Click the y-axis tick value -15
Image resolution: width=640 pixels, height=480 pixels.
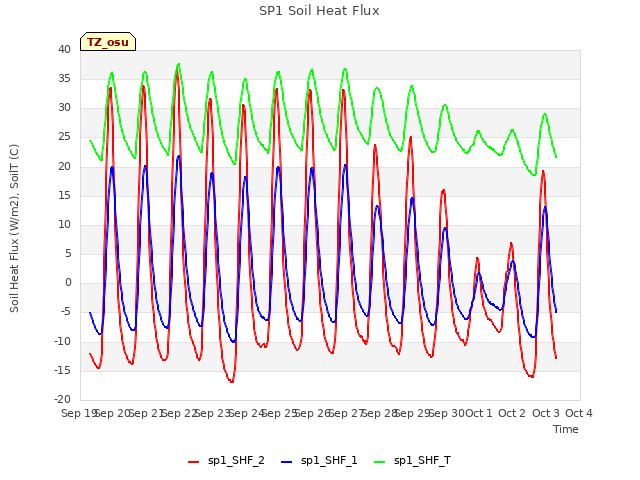click(62, 370)
